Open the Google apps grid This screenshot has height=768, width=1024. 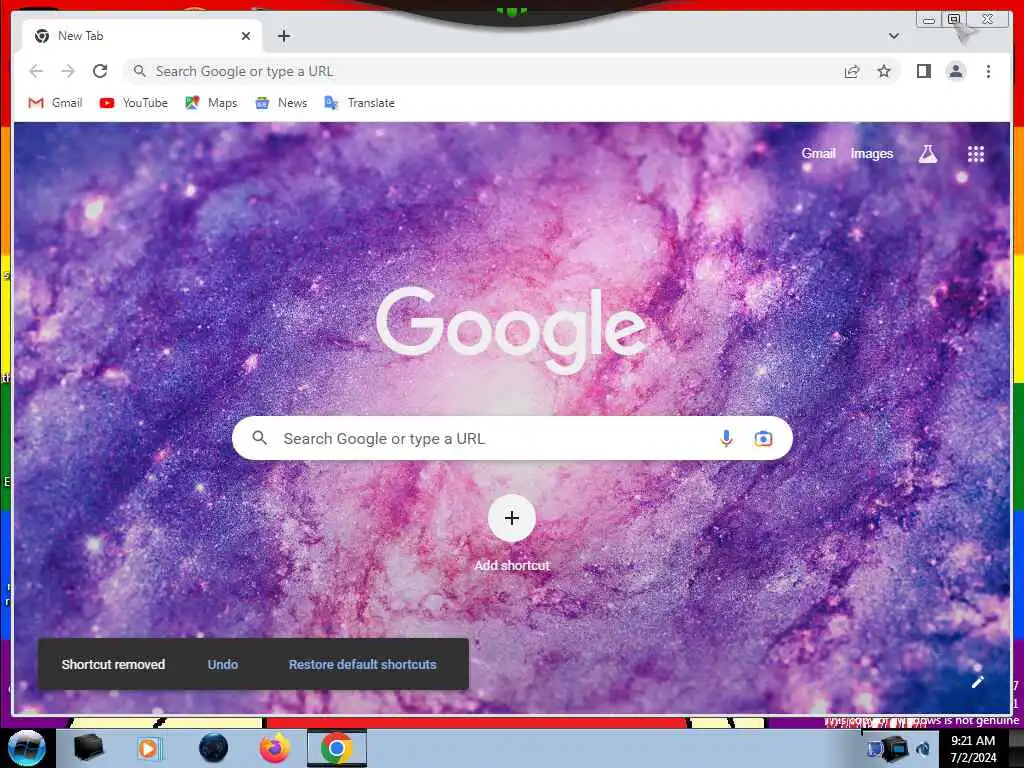tap(976, 154)
